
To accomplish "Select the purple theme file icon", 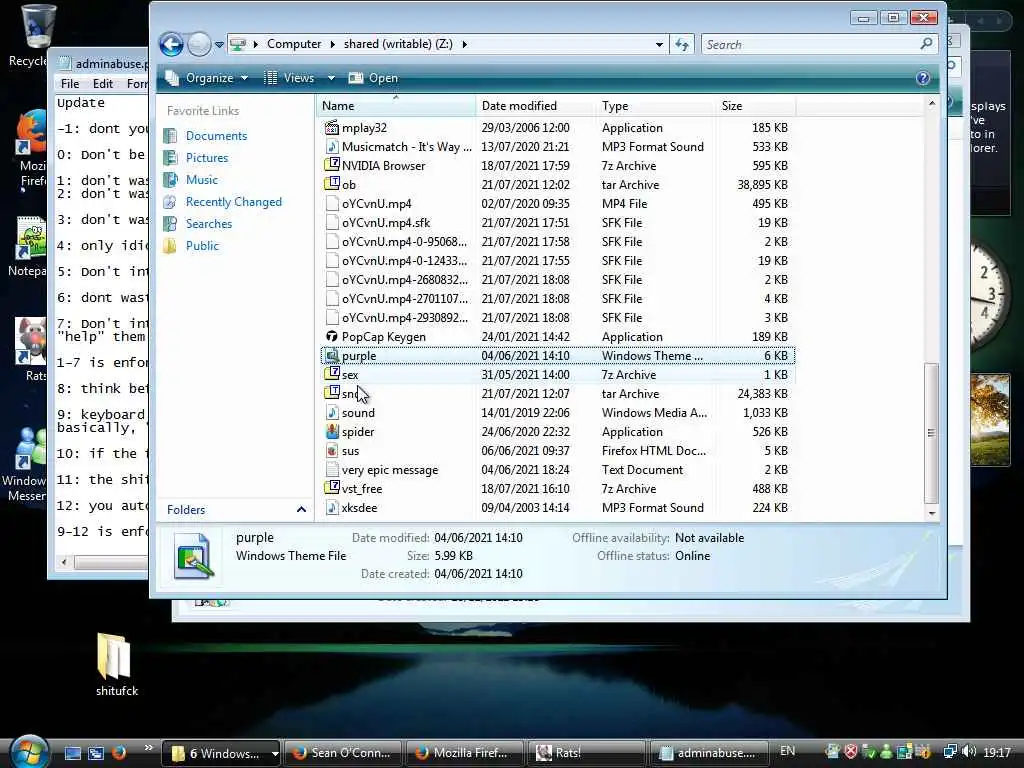I will (332, 355).
